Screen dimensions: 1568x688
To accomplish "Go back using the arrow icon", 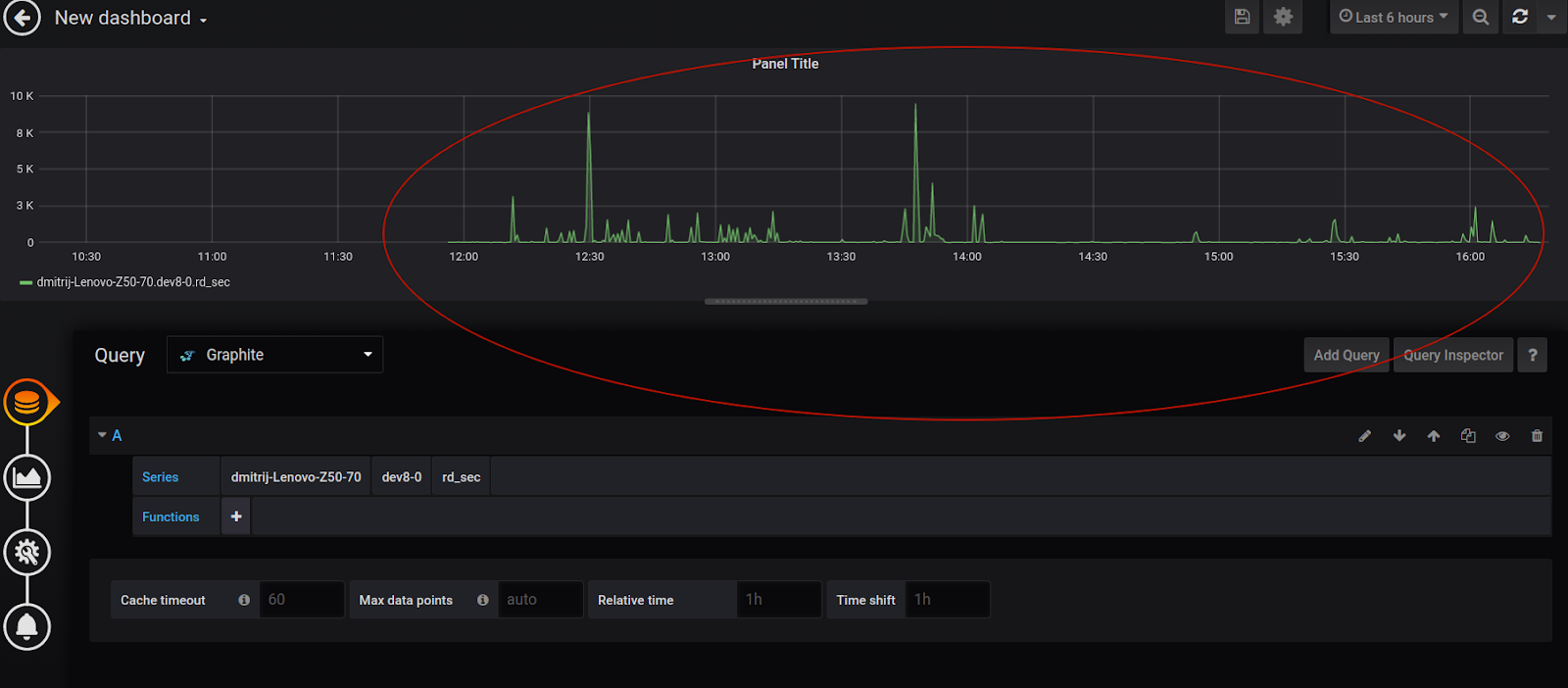I will (22, 17).
